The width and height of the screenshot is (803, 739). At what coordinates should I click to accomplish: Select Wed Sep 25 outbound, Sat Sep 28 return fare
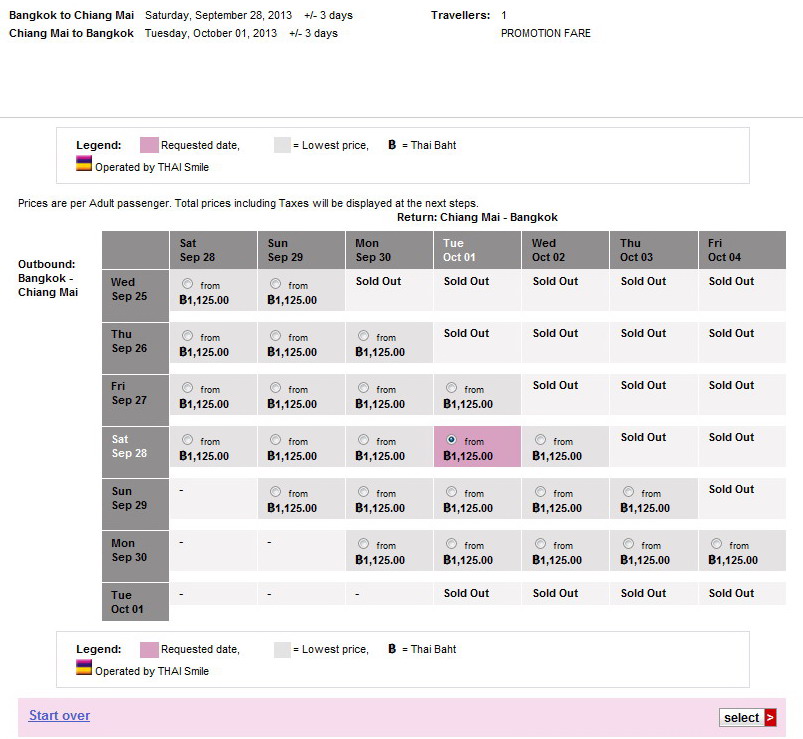point(187,284)
